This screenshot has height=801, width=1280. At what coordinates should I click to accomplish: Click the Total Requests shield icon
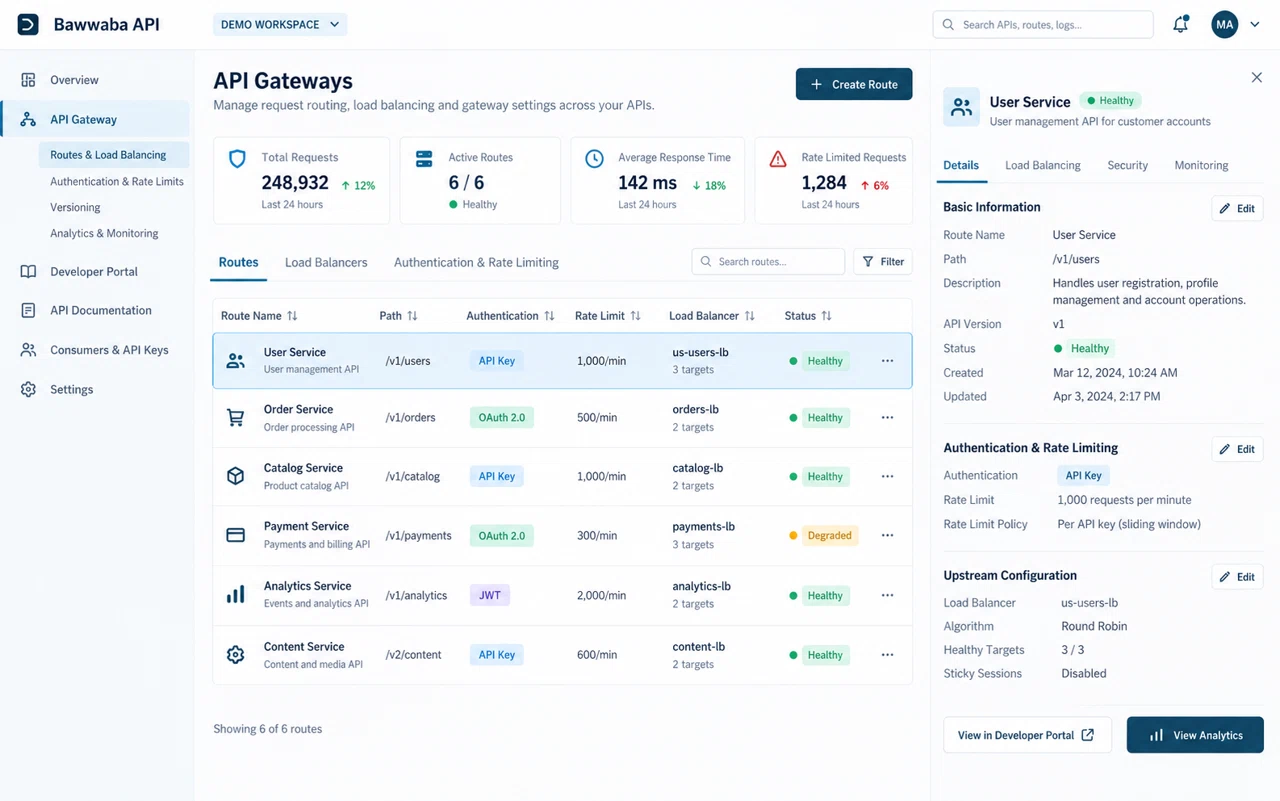[x=237, y=159]
